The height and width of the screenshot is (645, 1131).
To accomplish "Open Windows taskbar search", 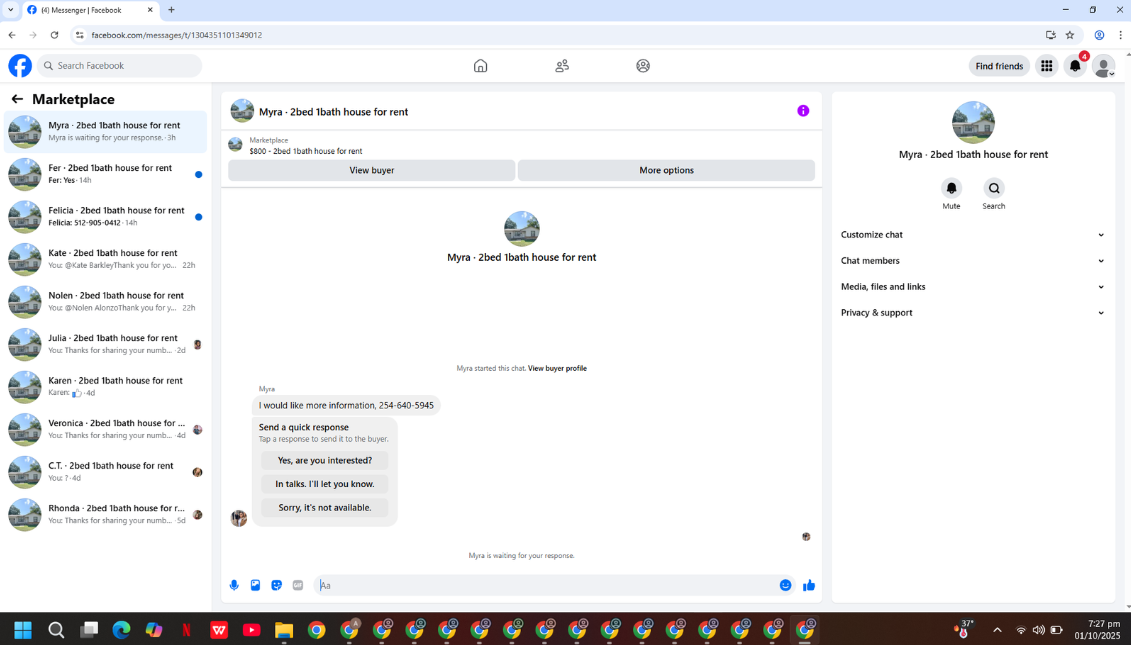I will tap(56, 630).
